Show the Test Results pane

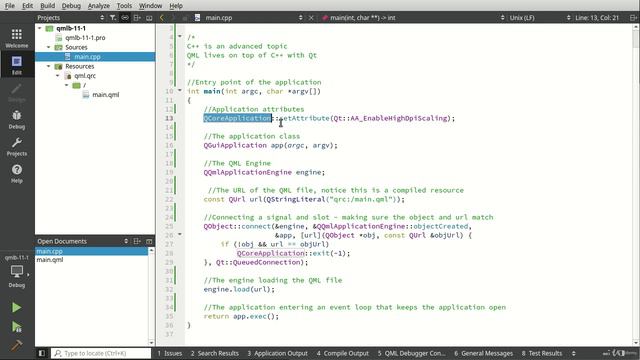click(x=542, y=353)
